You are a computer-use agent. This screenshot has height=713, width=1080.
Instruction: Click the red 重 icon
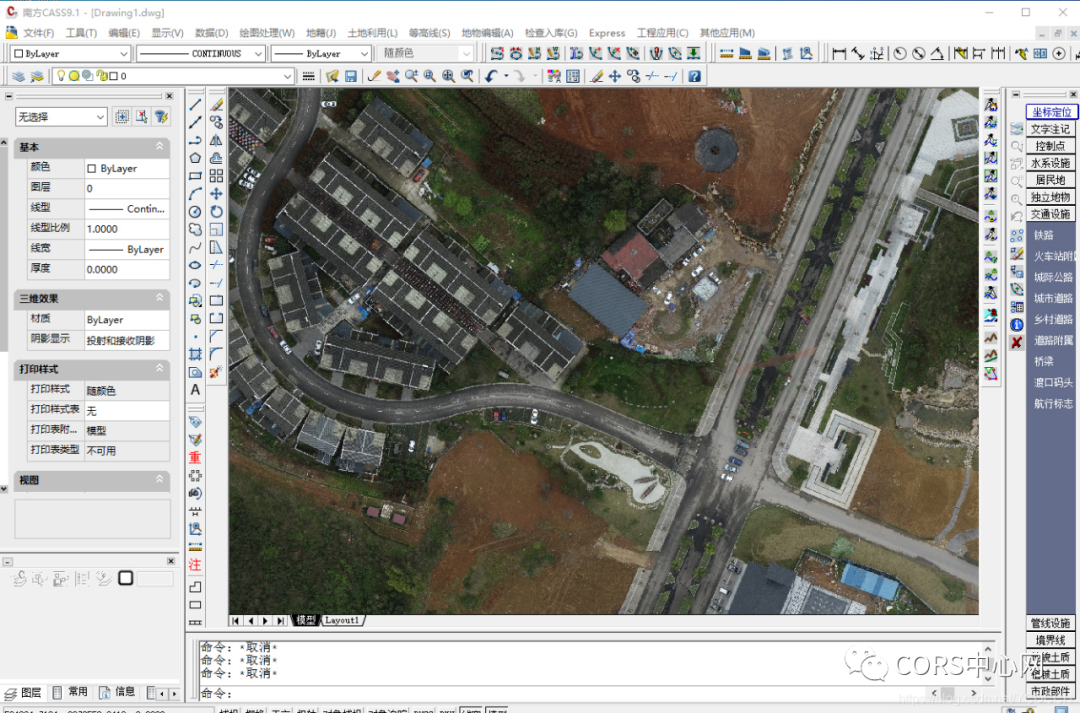click(196, 457)
